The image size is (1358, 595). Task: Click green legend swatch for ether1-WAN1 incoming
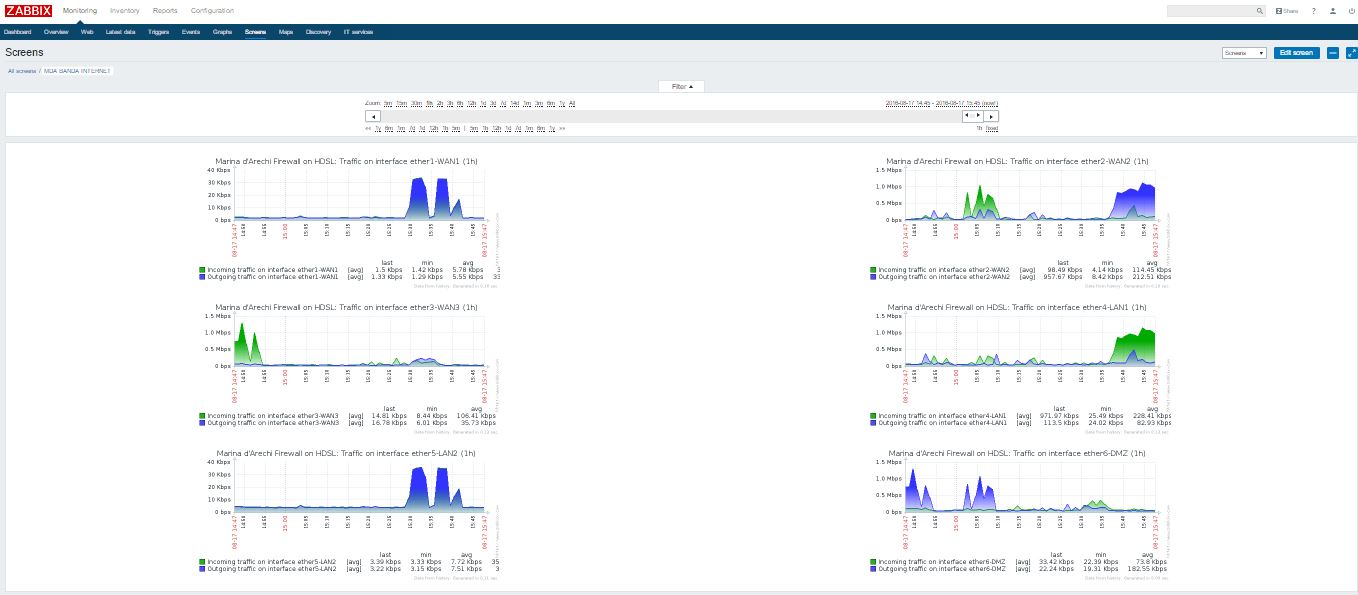point(202,270)
